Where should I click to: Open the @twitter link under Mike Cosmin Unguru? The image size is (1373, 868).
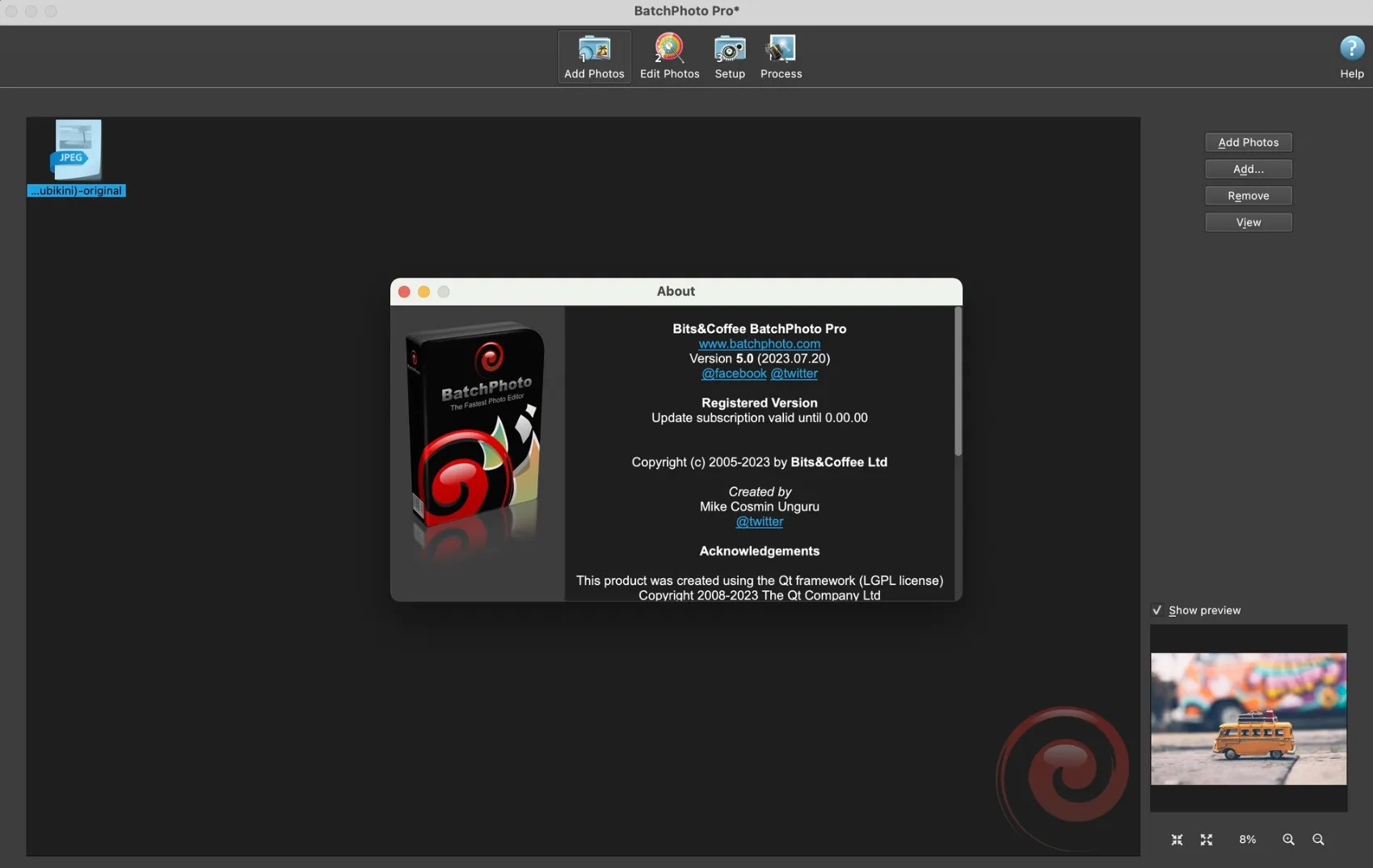pos(759,521)
